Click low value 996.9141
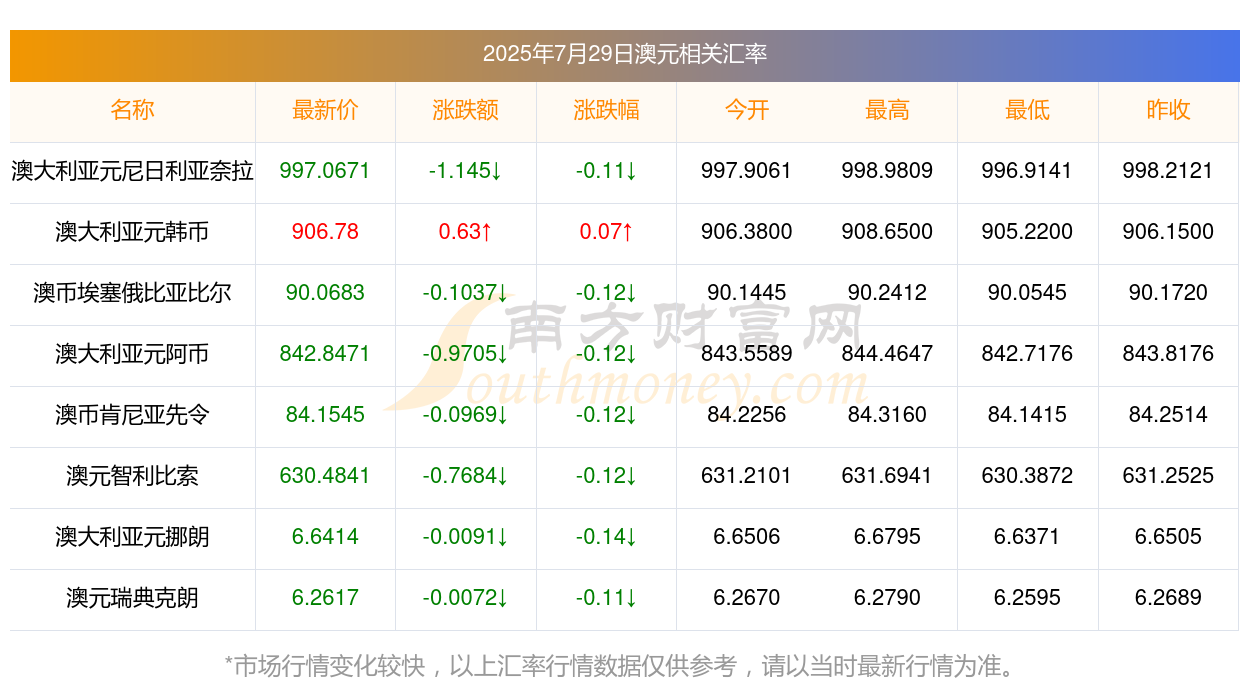 tap(1028, 171)
